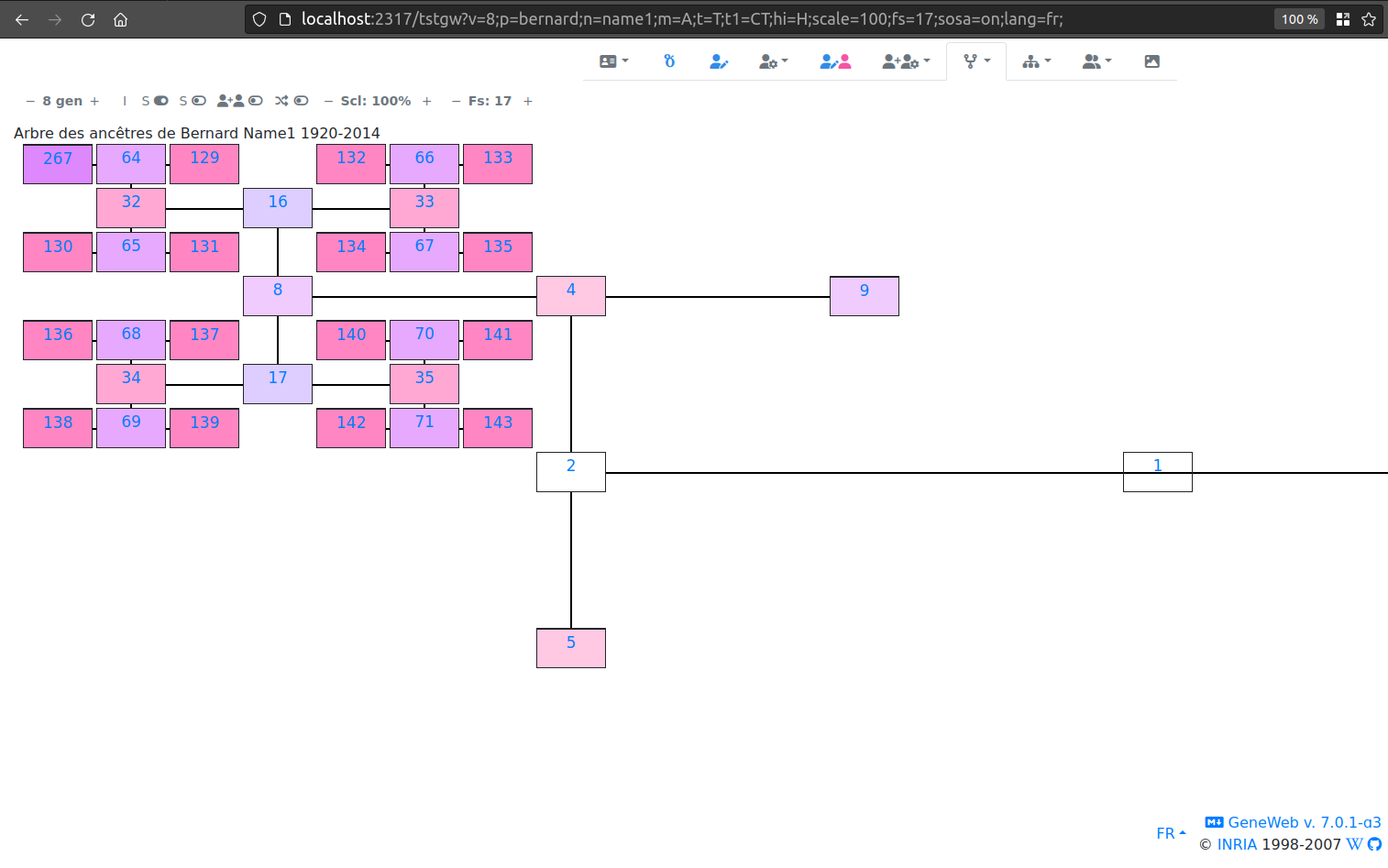Click the blue ö timeline icon
The height and width of the screenshot is (868, 1388).
[x=669, y=60]
